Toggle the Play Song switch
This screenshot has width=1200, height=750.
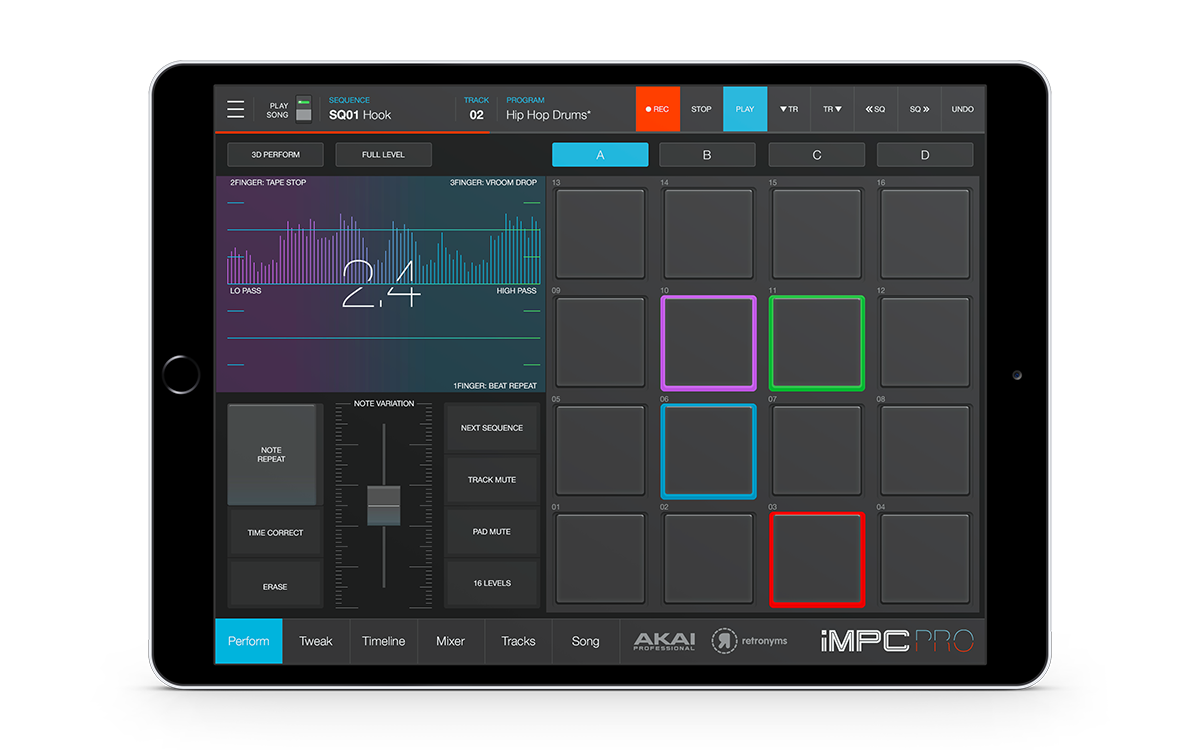[303, 109]
